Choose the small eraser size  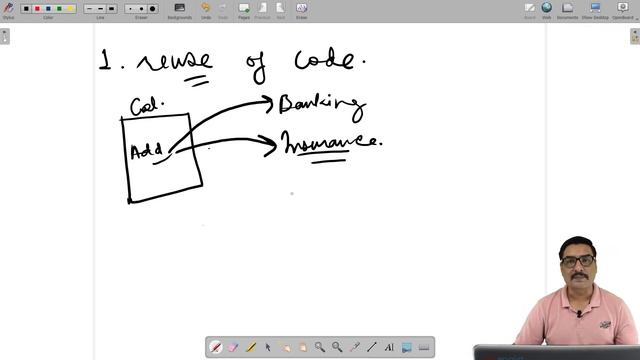(x=131, y=9)
